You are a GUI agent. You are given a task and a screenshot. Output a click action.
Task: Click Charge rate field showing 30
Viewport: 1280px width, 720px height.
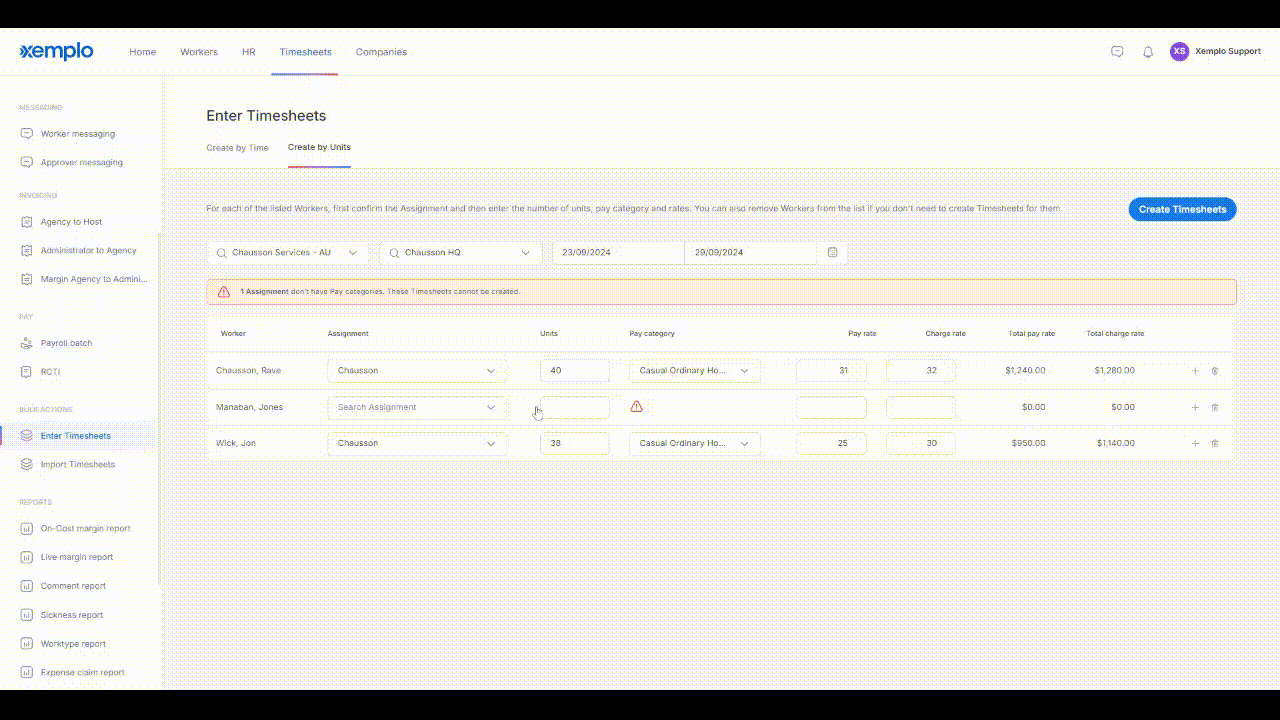click(x=921, y=443)
